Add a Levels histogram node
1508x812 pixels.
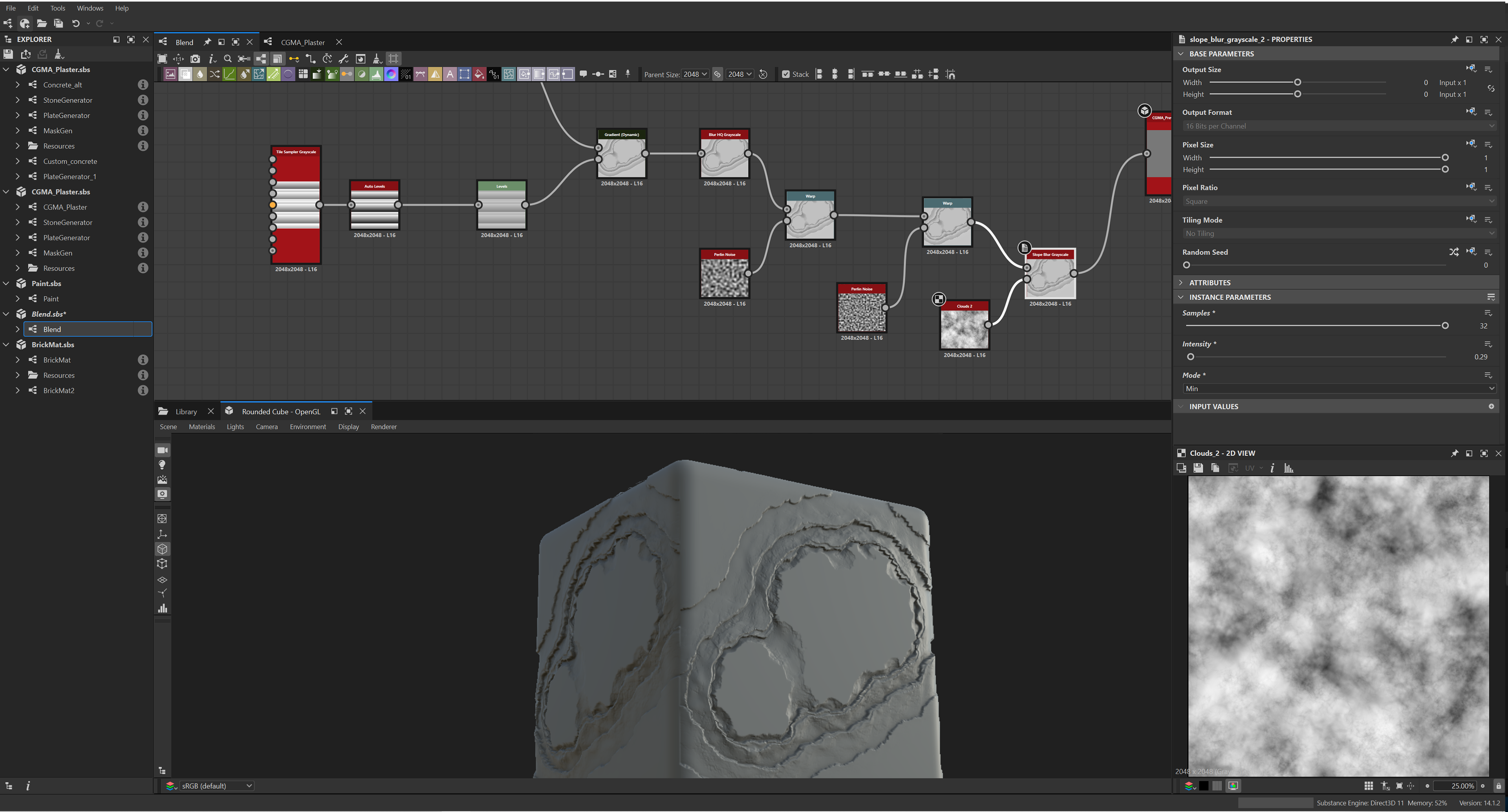[377, 74]
